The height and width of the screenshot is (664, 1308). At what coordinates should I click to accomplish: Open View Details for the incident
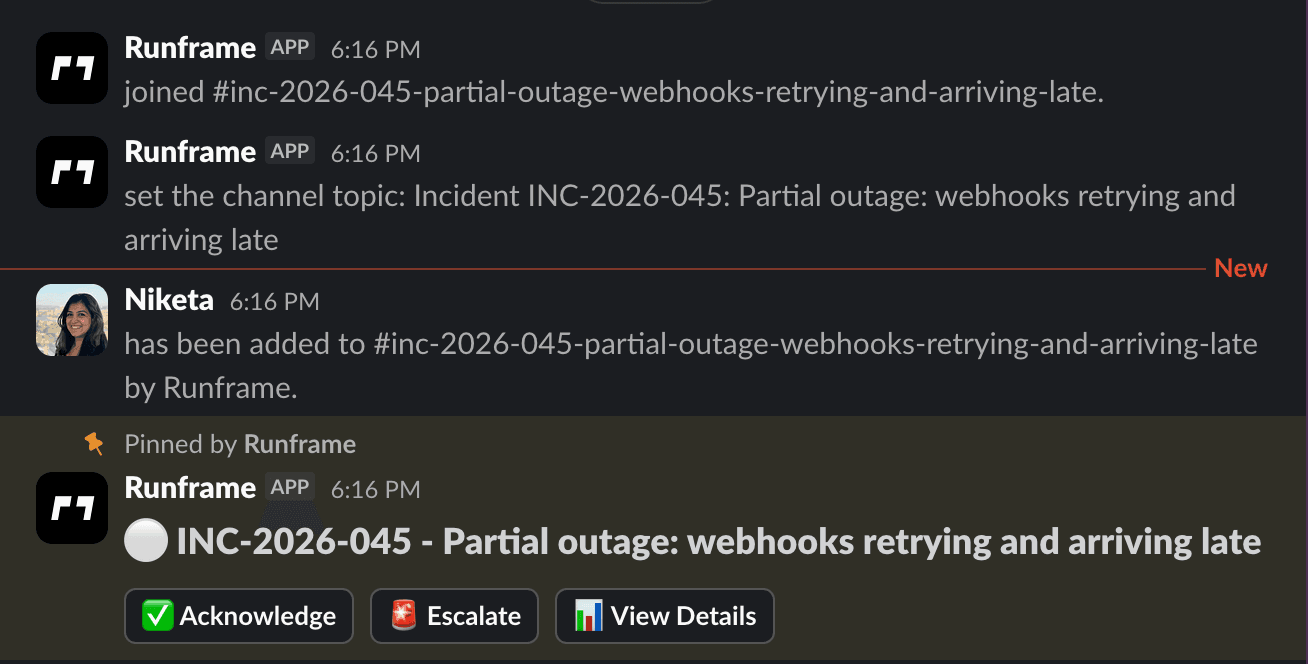point(664,616)
